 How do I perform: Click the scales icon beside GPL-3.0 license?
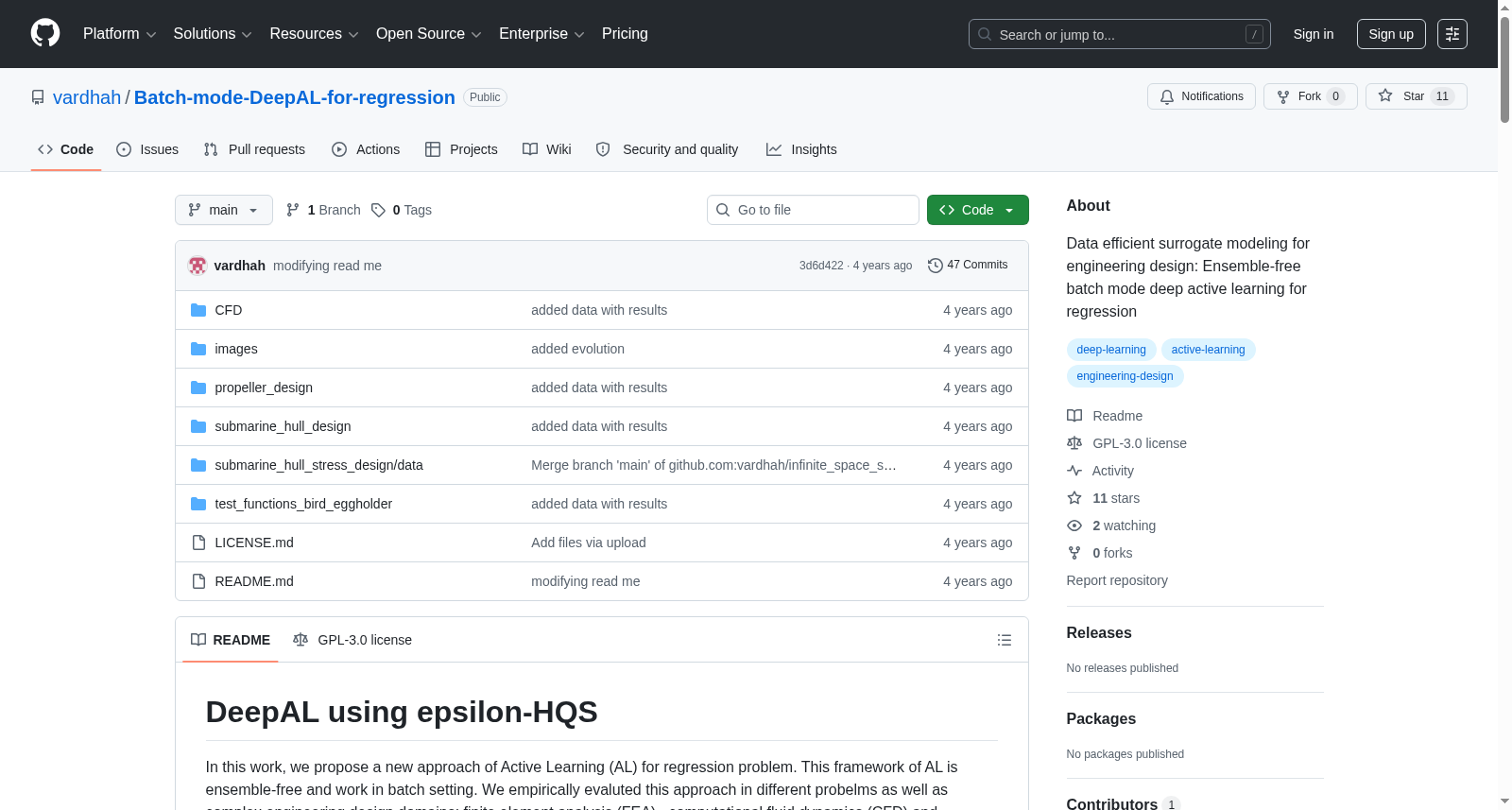pyautogui.click(x=1074, y=443)
